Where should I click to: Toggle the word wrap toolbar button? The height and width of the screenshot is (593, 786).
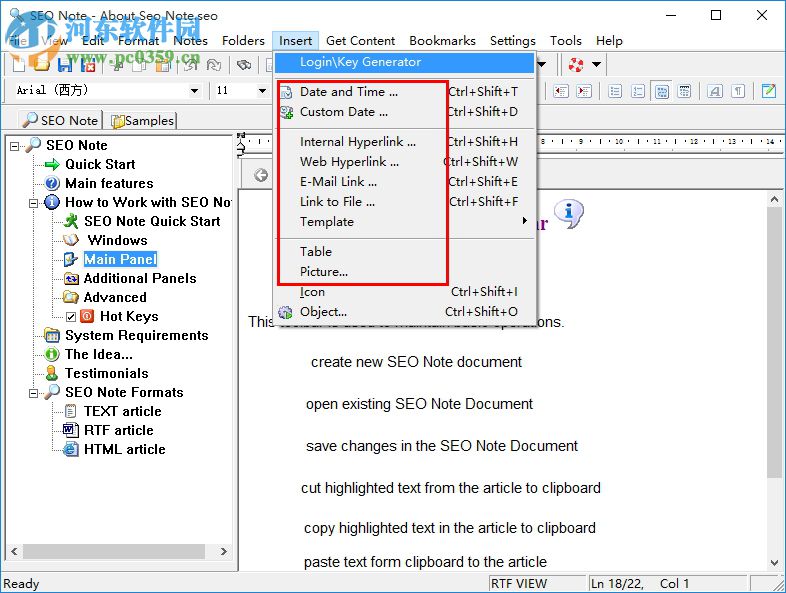[662, 91]
